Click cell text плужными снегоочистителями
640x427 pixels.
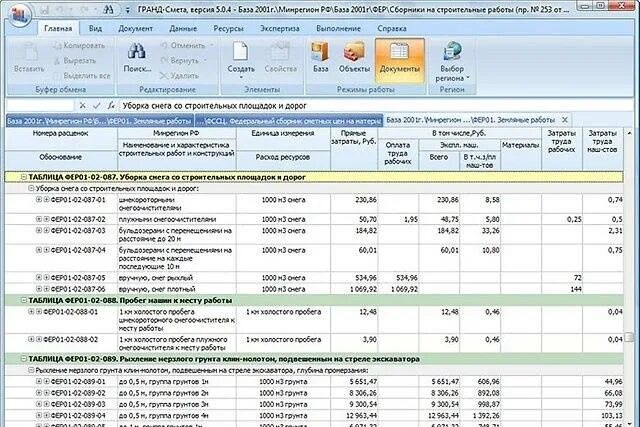click(167, 219)
